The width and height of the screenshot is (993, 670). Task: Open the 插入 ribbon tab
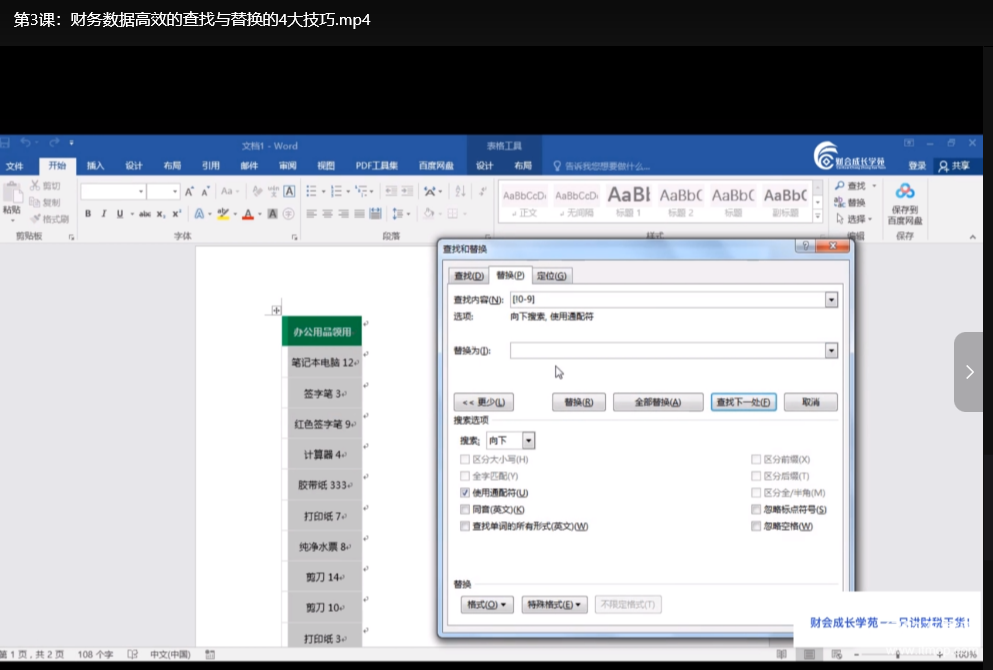point(96,166)
